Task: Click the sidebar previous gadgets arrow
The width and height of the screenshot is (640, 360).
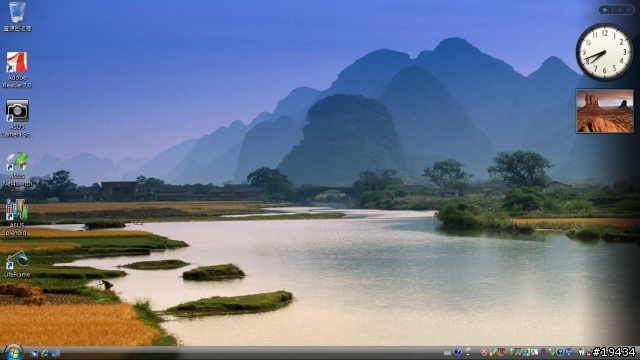Action: (x=619, y=9)
